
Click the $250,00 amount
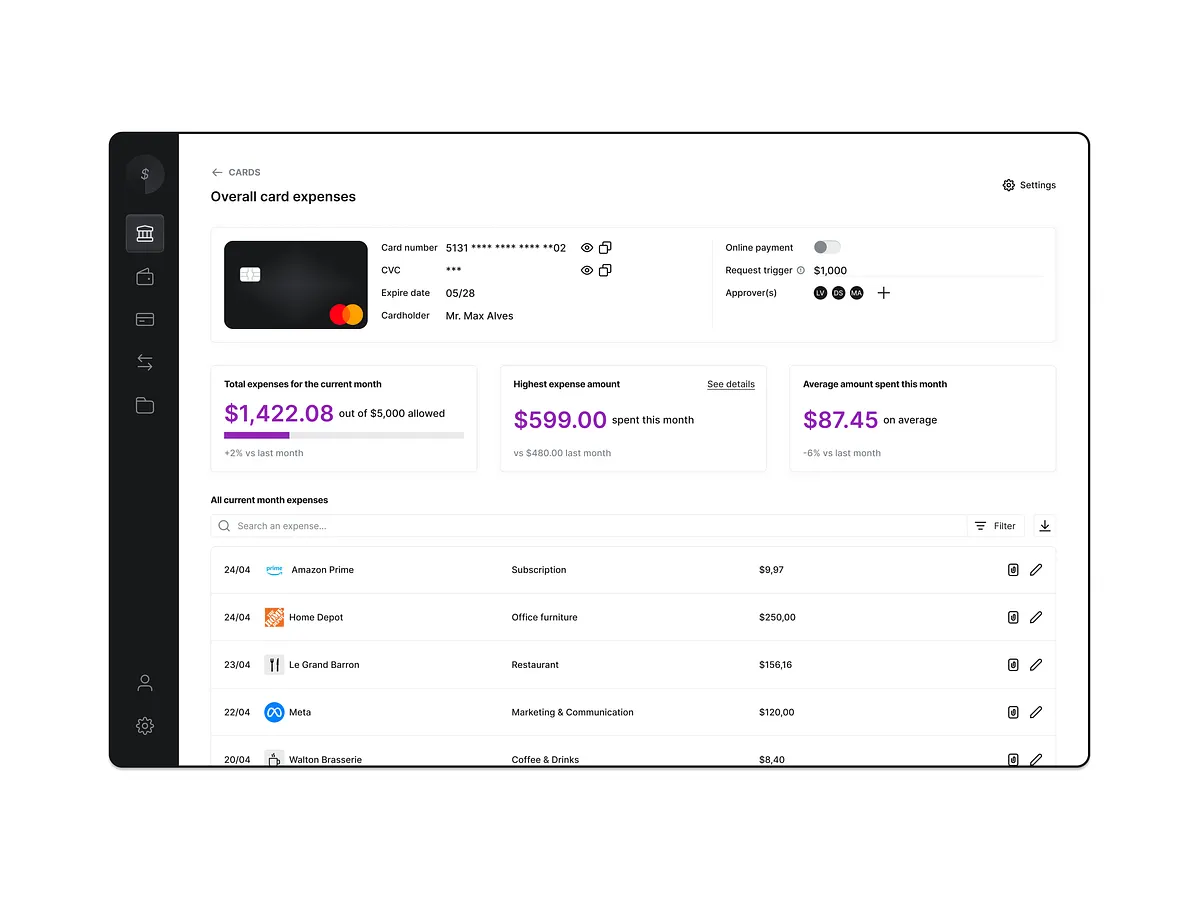(x=777, y=617)
